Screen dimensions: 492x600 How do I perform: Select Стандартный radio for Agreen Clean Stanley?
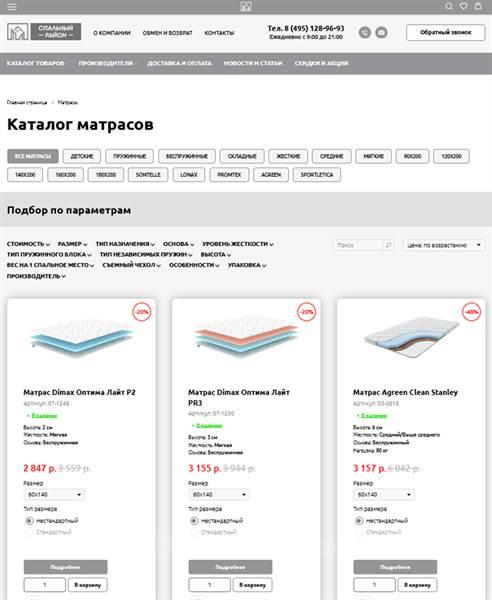[x=359, y=532]
